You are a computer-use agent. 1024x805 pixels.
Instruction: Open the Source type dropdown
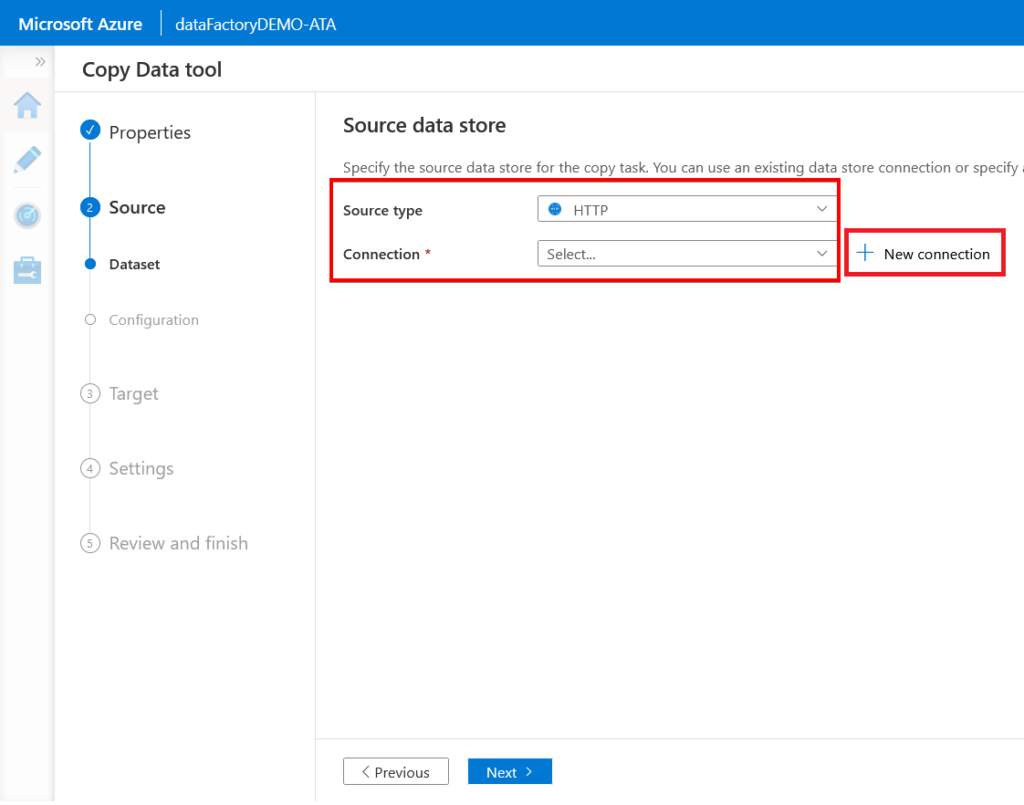coord(686,208)
